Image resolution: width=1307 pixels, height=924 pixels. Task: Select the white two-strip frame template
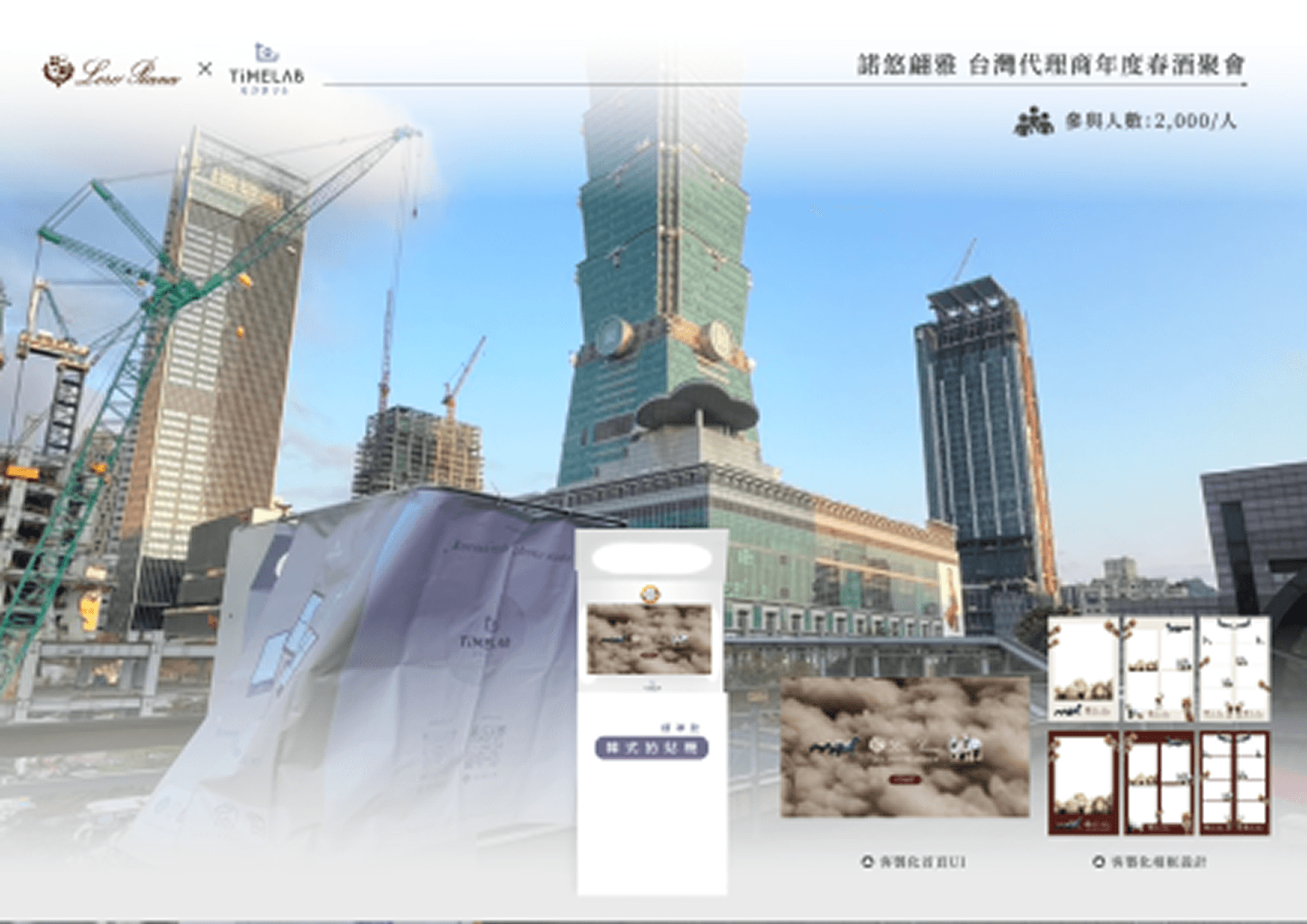[x=1234, y=669]
